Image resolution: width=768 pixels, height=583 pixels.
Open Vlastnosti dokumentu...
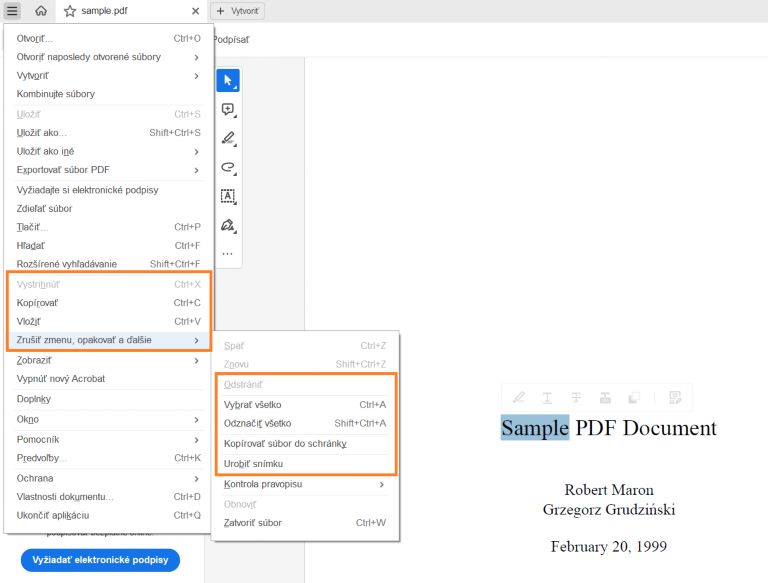pyautogui.click(x=108, y=497)
